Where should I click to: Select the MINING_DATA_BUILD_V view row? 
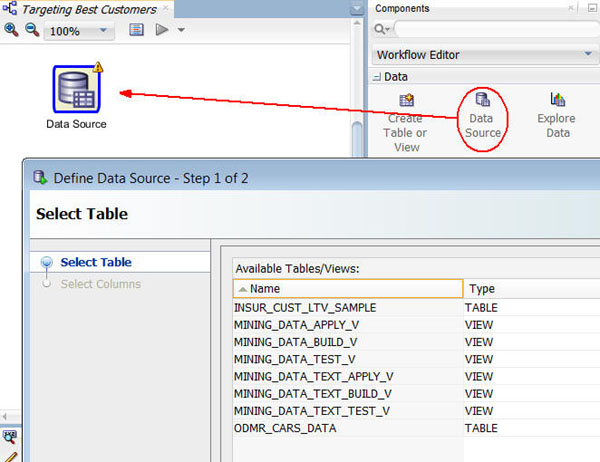pos(416,342)
